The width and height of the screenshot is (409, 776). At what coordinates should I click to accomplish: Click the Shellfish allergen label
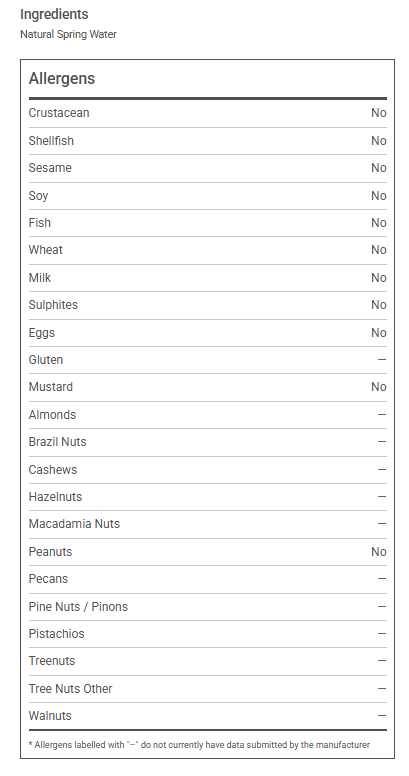click(x=51, y=141)
